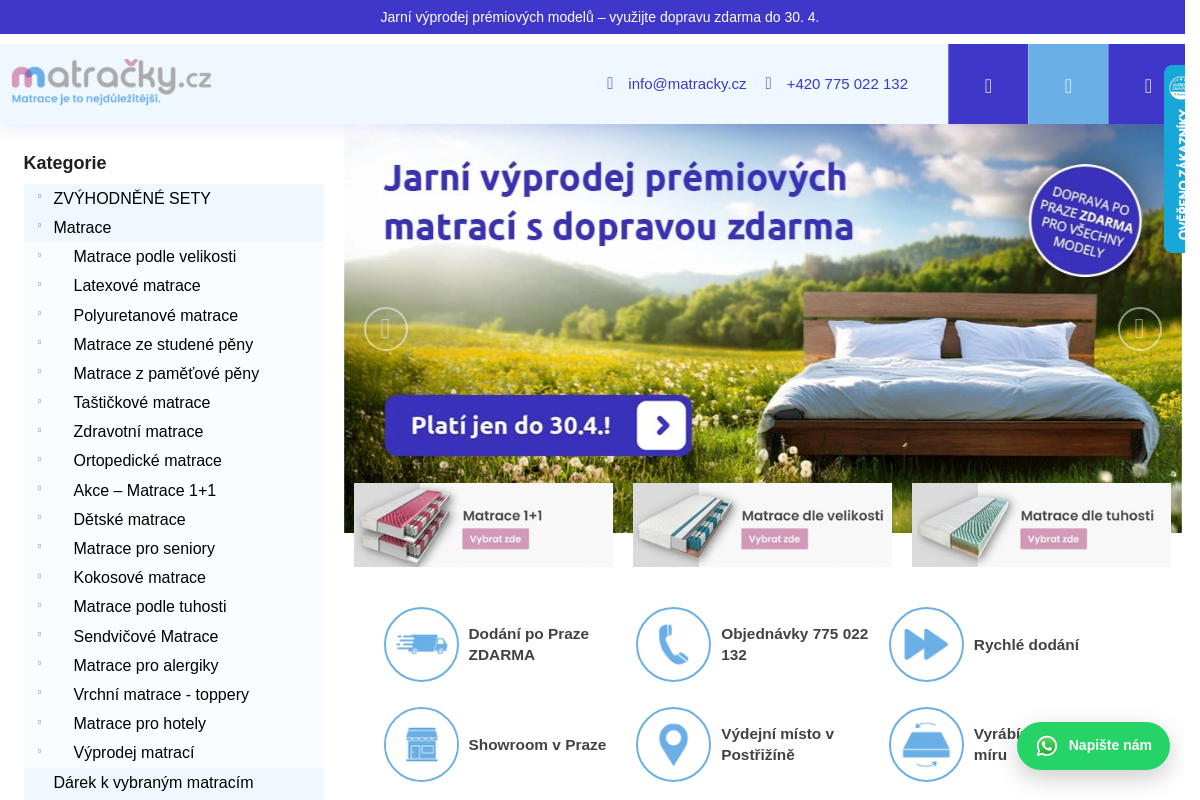Click the phone icon beside +420 775 022 132

[766, 84]
